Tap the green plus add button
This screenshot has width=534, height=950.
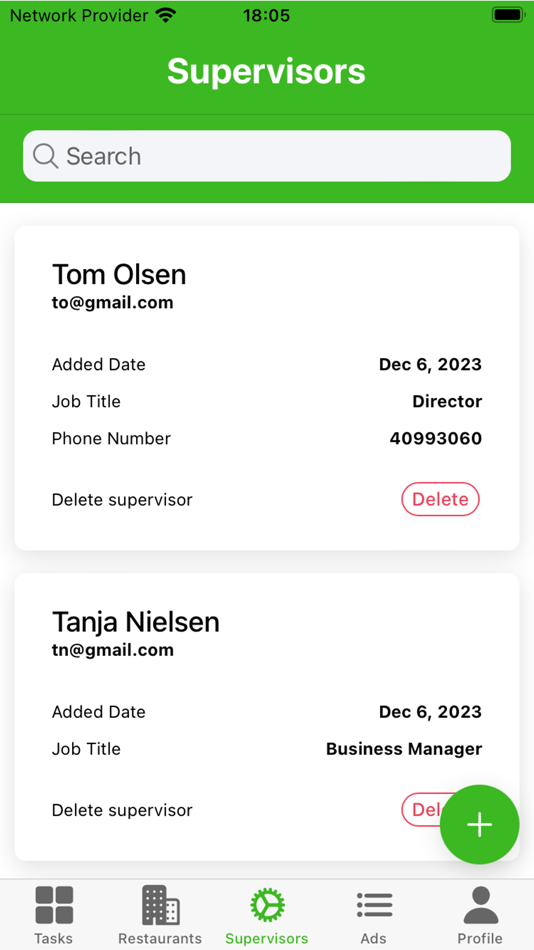(x=479, y=825)
